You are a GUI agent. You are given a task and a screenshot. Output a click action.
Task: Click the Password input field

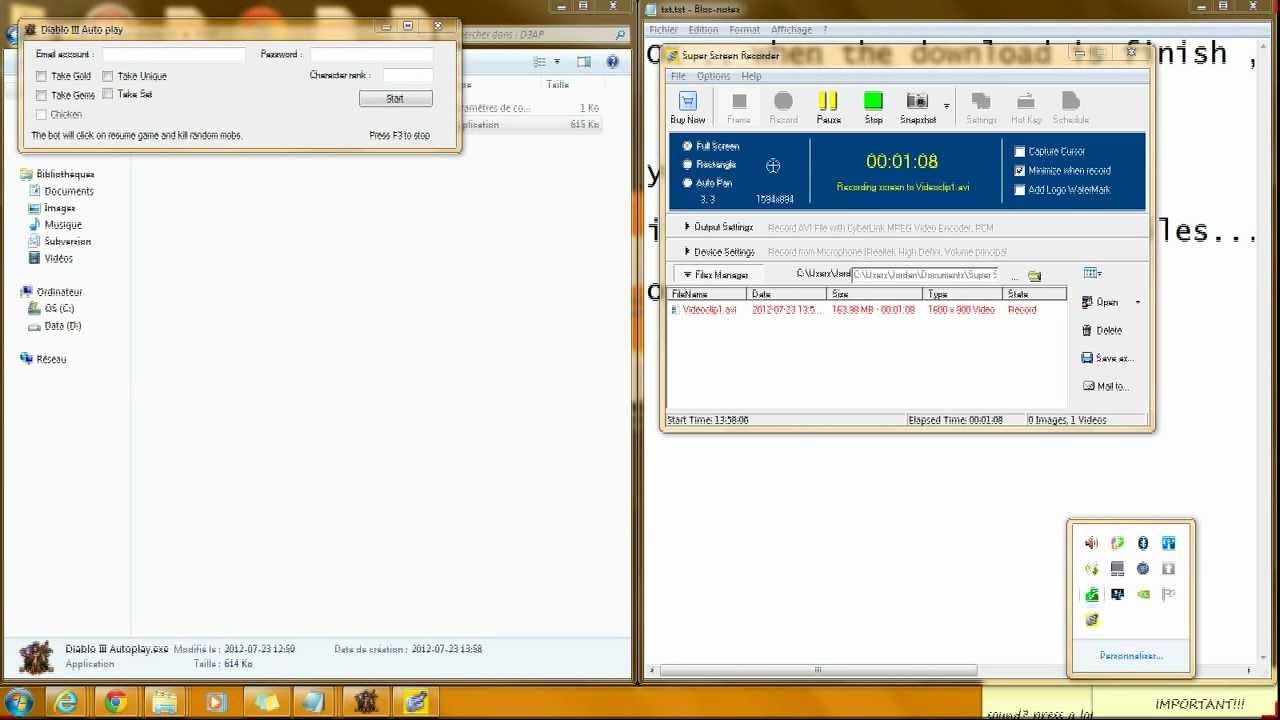[371, 55]
